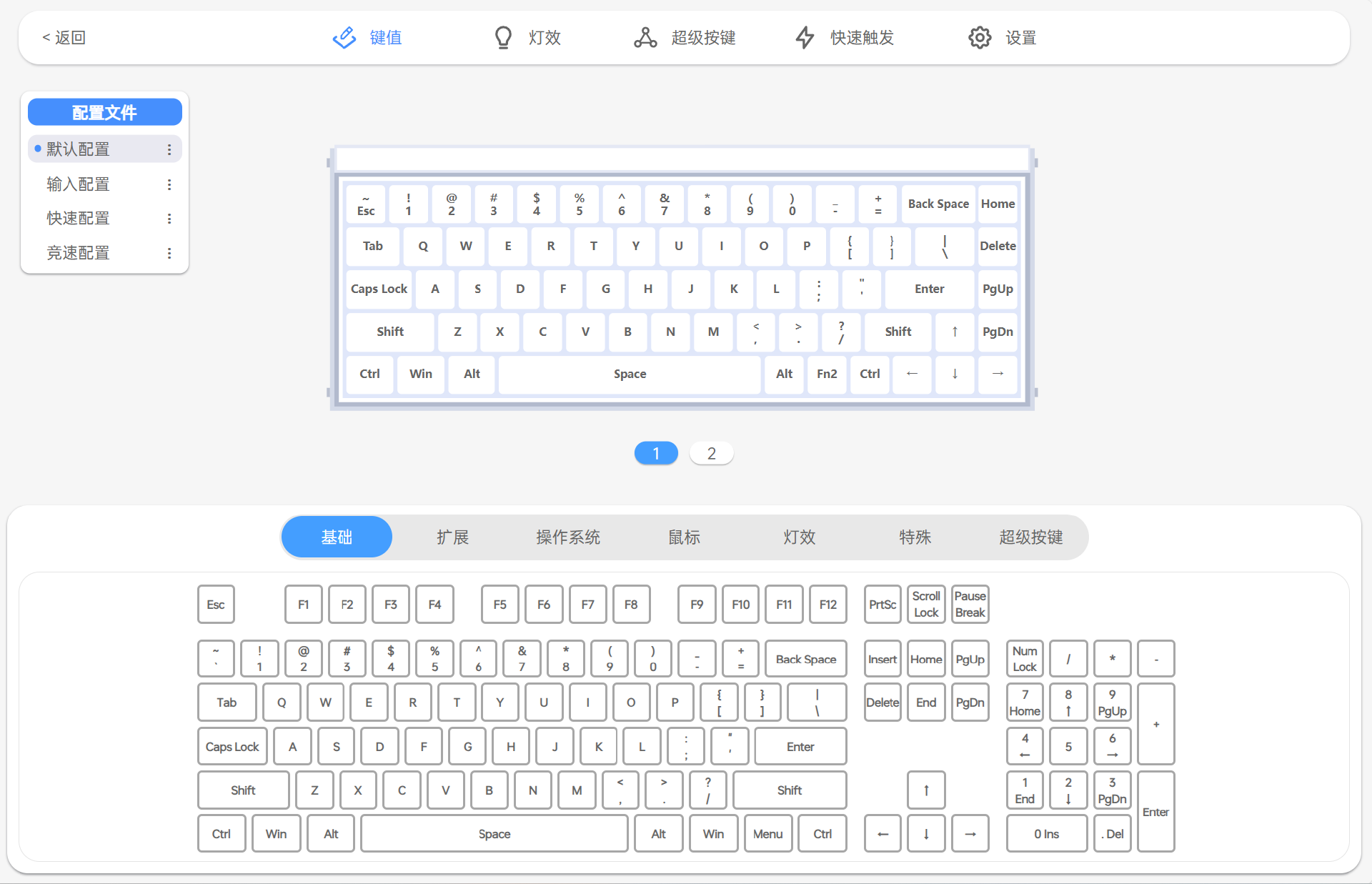1372x884 pixels.
Task: Choose PrtSc from the basic key panel
Action: [883, 605]
